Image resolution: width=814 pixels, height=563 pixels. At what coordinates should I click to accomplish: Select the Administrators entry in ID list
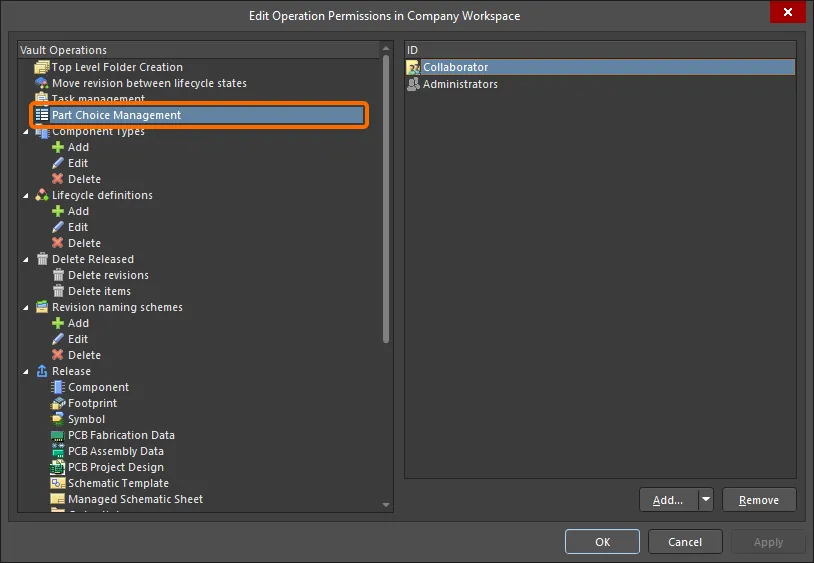[x=460, y=84]
